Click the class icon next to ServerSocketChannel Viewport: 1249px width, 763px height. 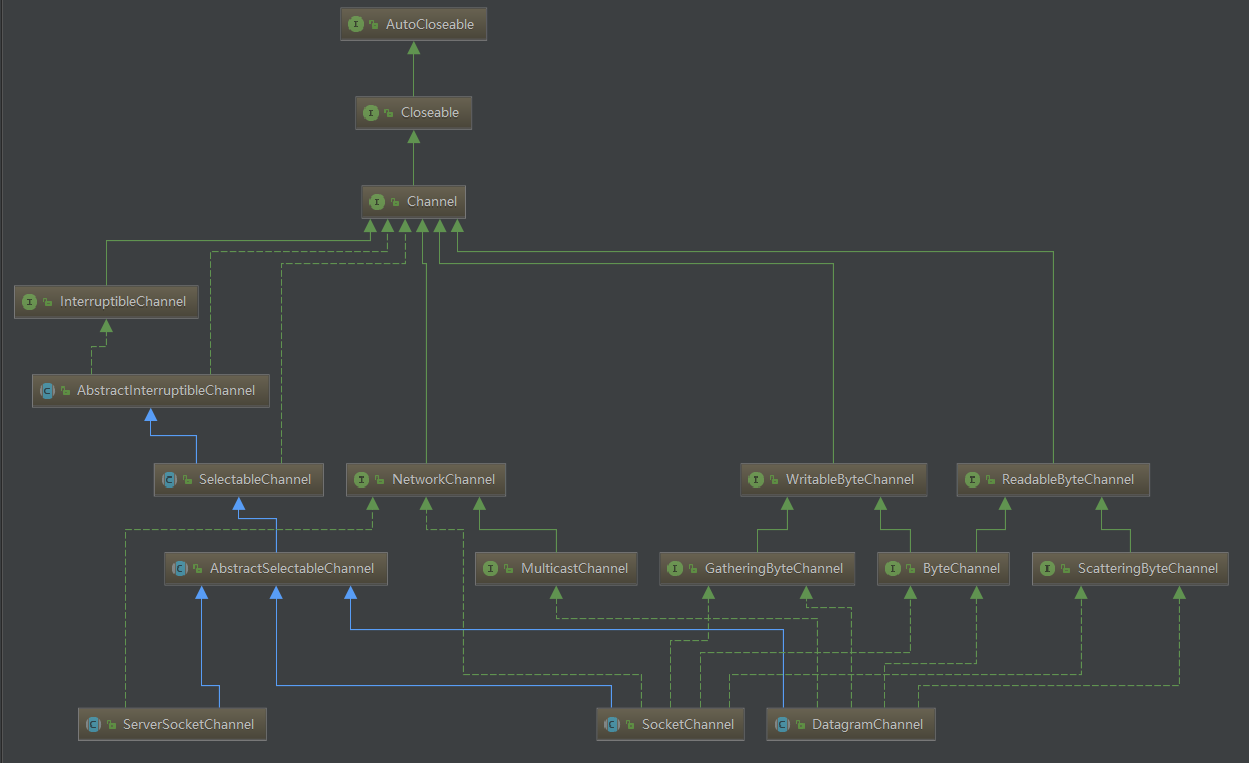tap(93, 724)
